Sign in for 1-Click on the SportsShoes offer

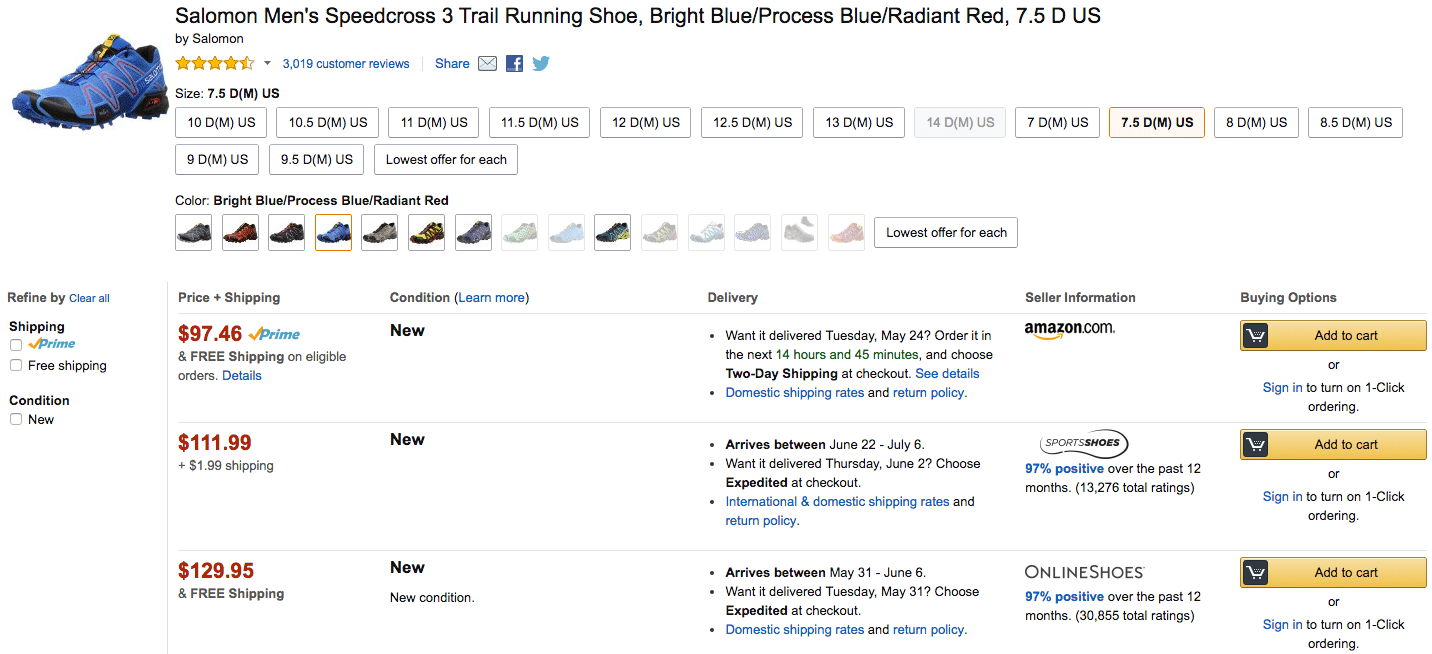tap(1282, 497)
